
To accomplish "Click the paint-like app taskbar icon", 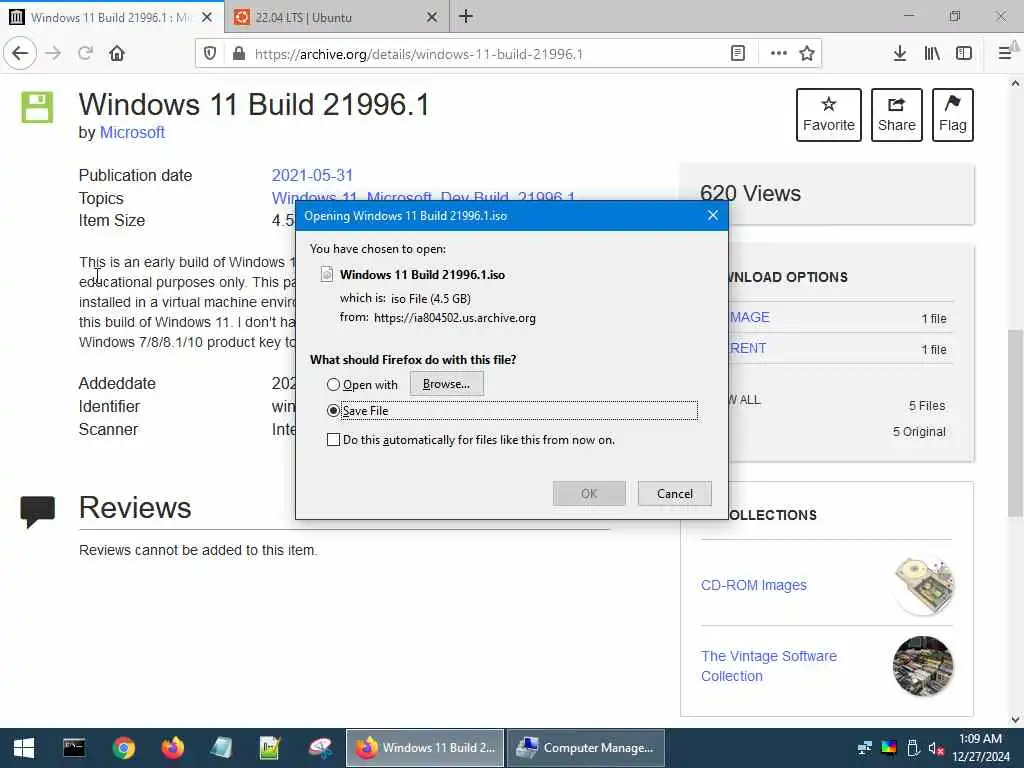I will pos(320,748).
